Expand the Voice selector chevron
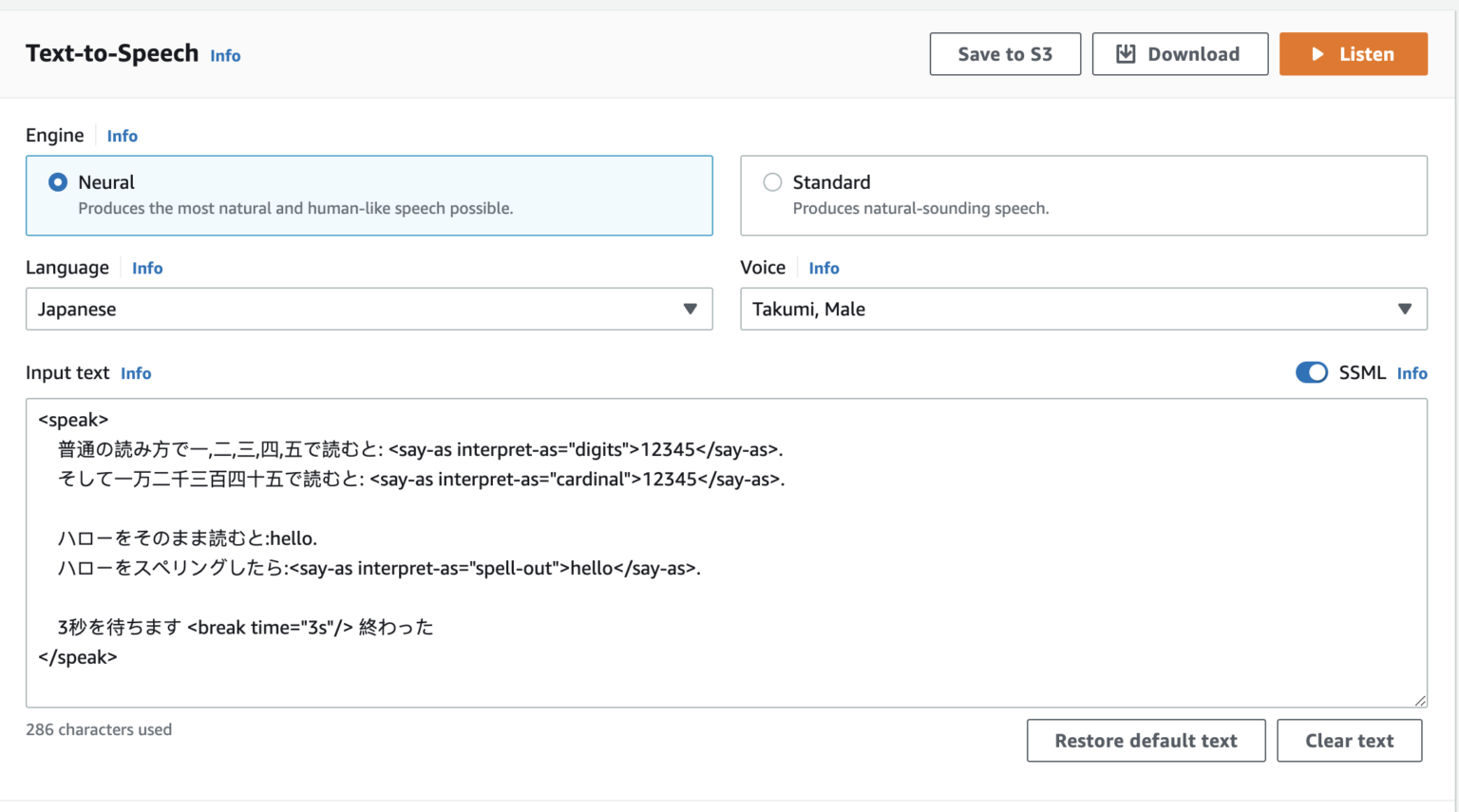The image size is (1459, 812). [1405, 309]
